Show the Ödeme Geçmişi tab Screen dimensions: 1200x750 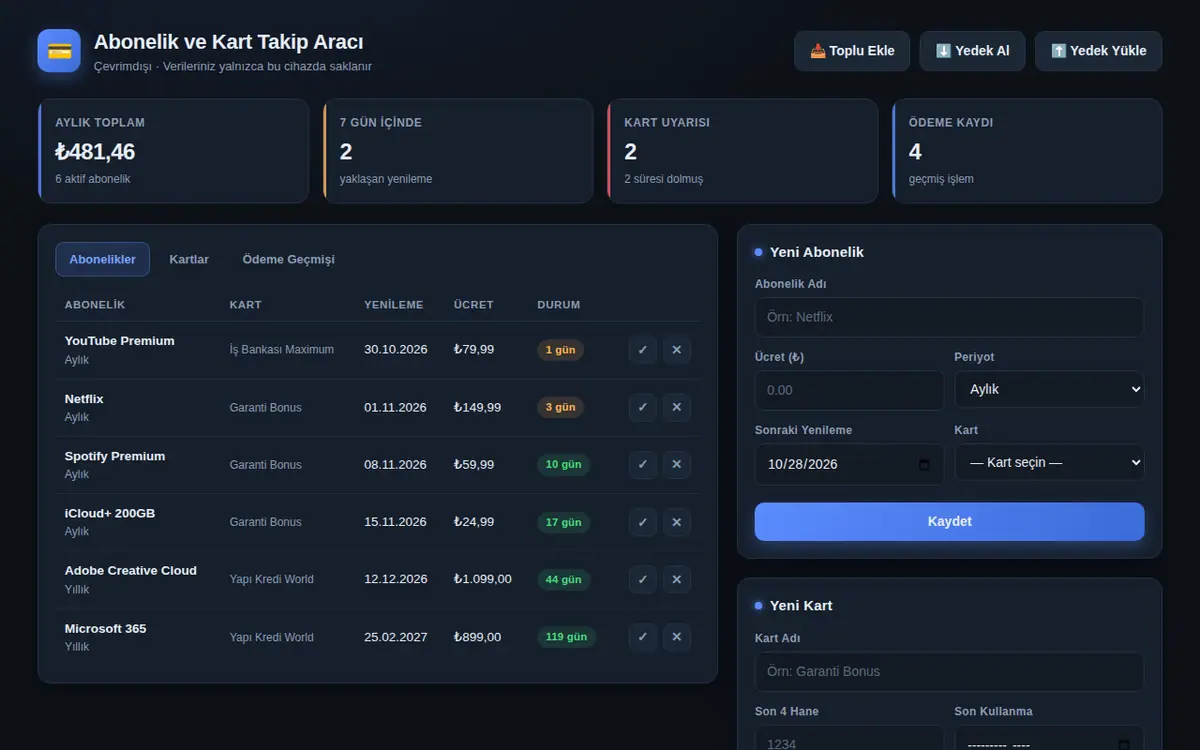coord(288,259)
